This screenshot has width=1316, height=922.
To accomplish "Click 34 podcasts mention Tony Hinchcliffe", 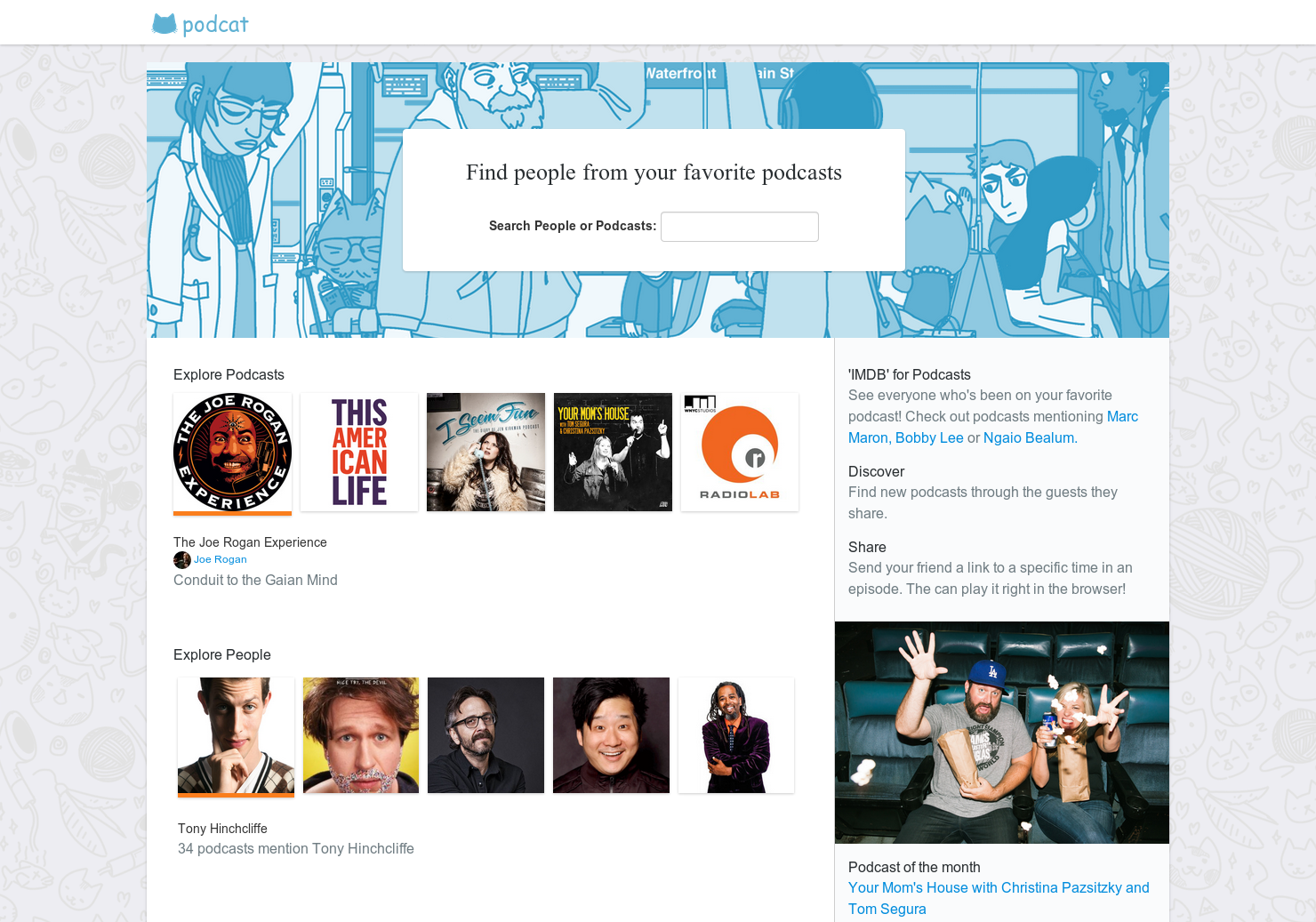I will click(x=296, y=849).
